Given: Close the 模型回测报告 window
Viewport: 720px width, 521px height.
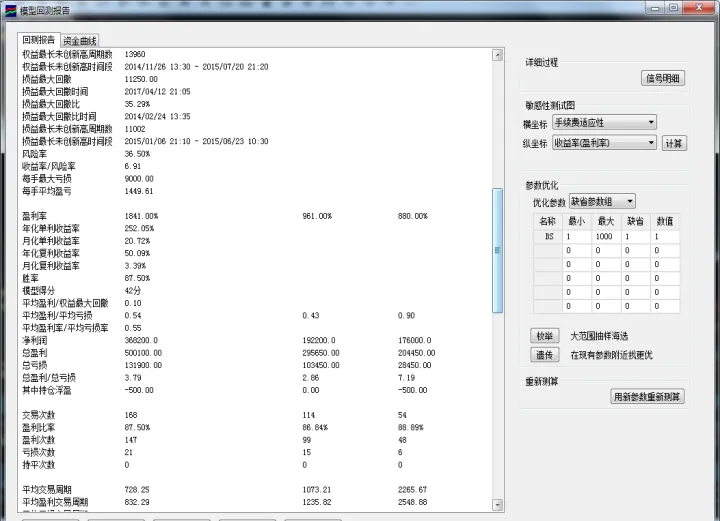Looking at the screenshot, I should pyautogui.click(x=699, y=8).
